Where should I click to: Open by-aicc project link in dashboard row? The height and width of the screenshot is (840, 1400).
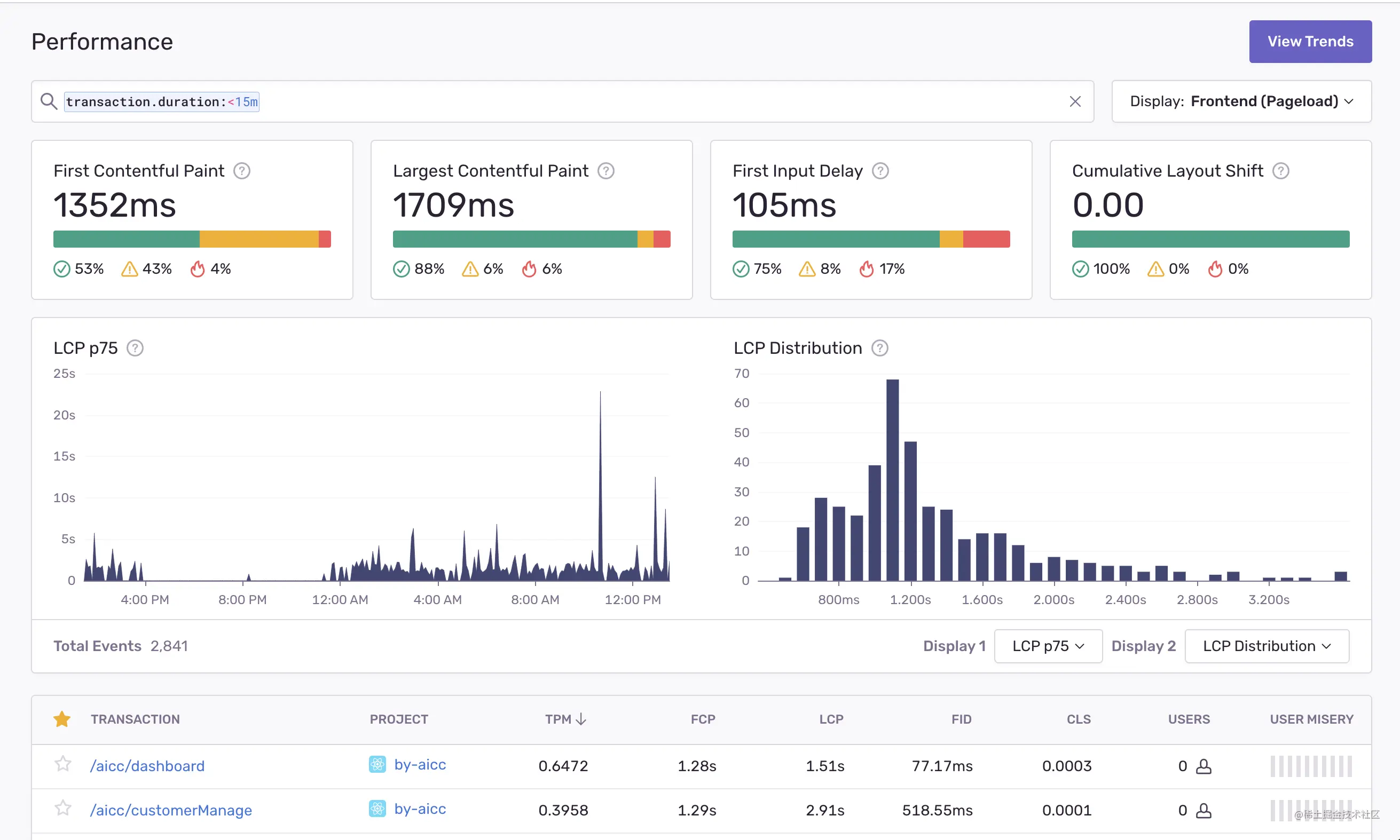click(420, 764)
